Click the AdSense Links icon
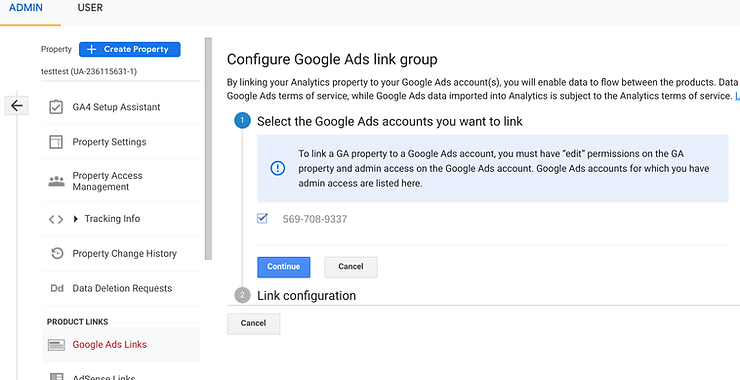 pyautogui.click(x=56, y=377)
